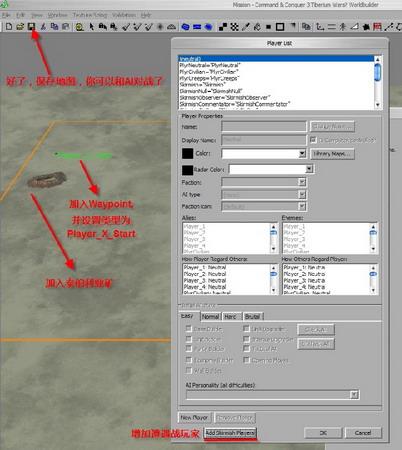Click the Copy toolbar icon
Screen dimensions: 402x450
54,26
